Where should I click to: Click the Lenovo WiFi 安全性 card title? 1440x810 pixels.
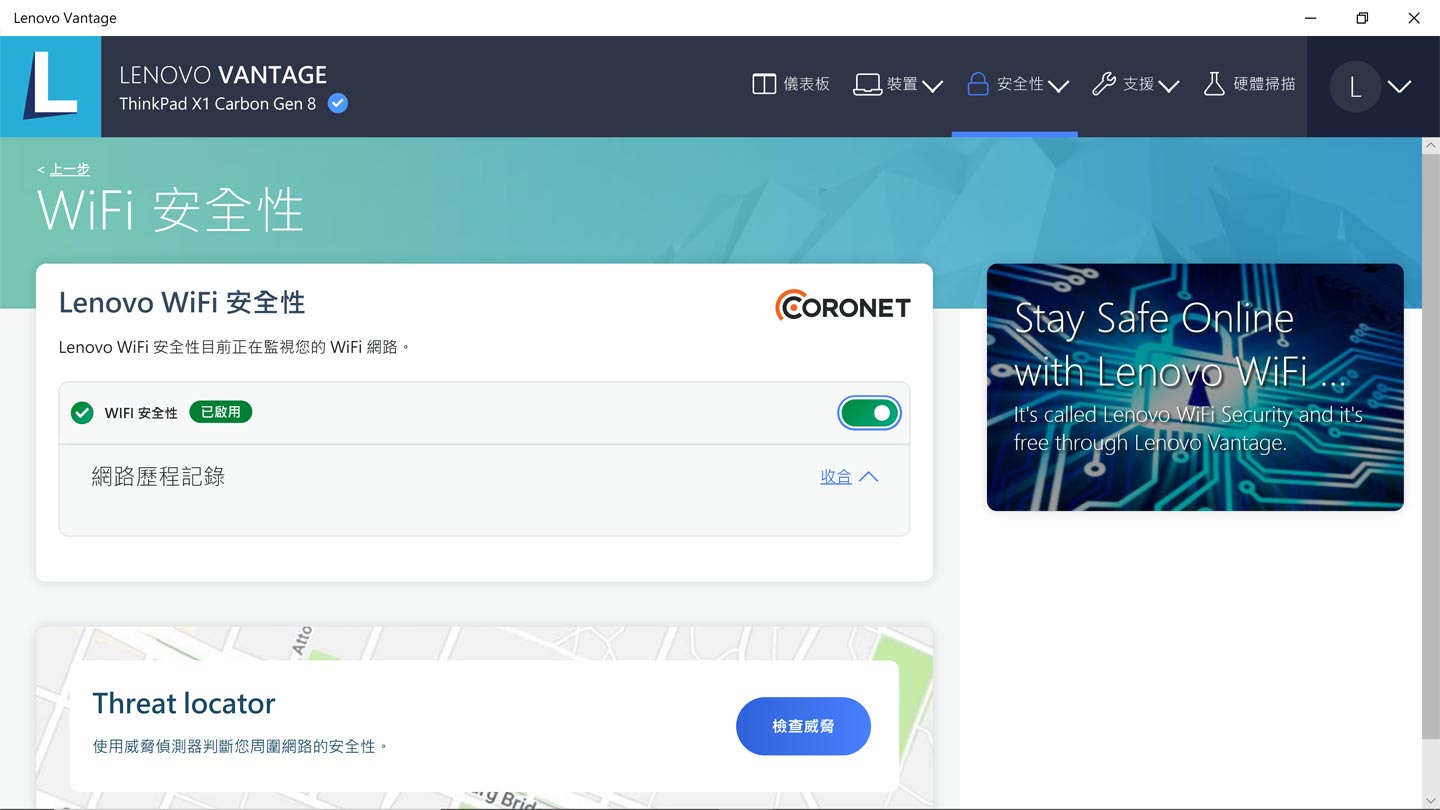click(182, 302)
